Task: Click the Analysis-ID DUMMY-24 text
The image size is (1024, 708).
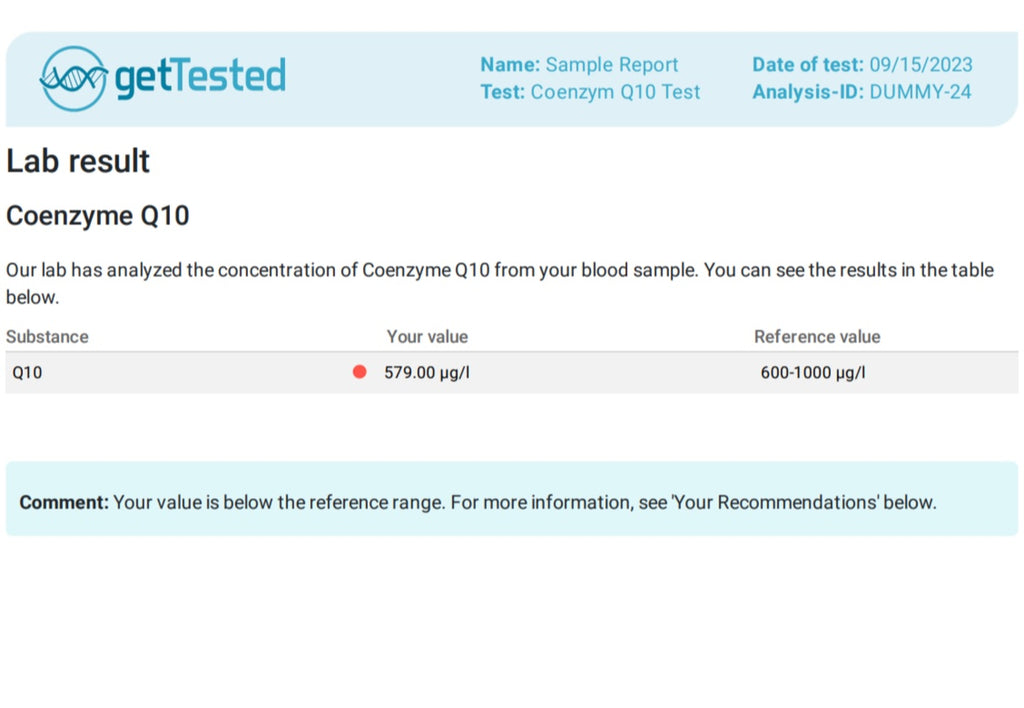Action: [862, 92]
